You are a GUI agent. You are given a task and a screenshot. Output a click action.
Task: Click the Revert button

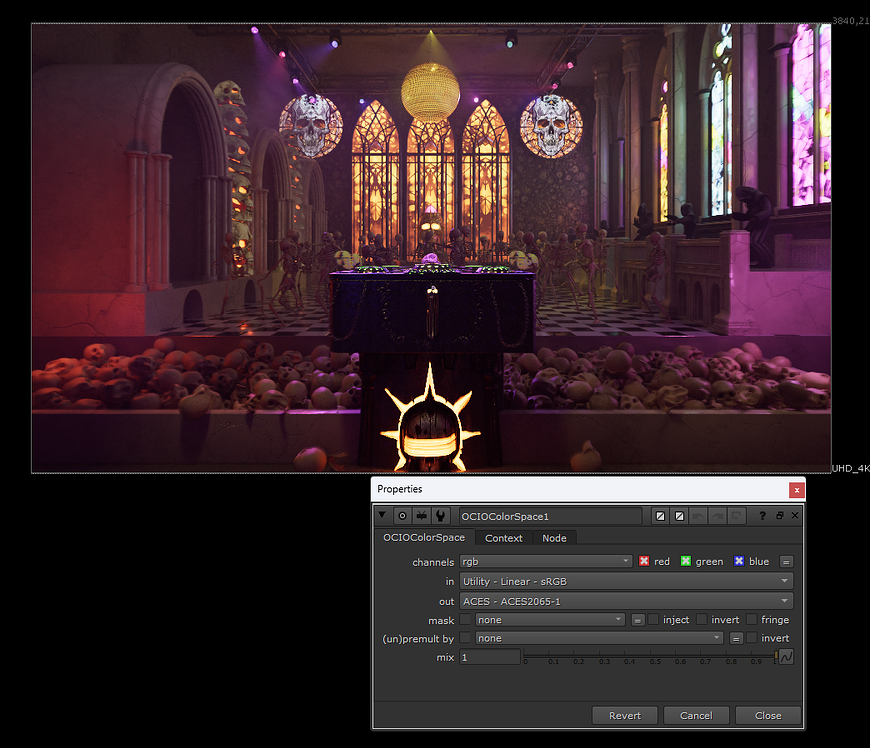point(625,715)
